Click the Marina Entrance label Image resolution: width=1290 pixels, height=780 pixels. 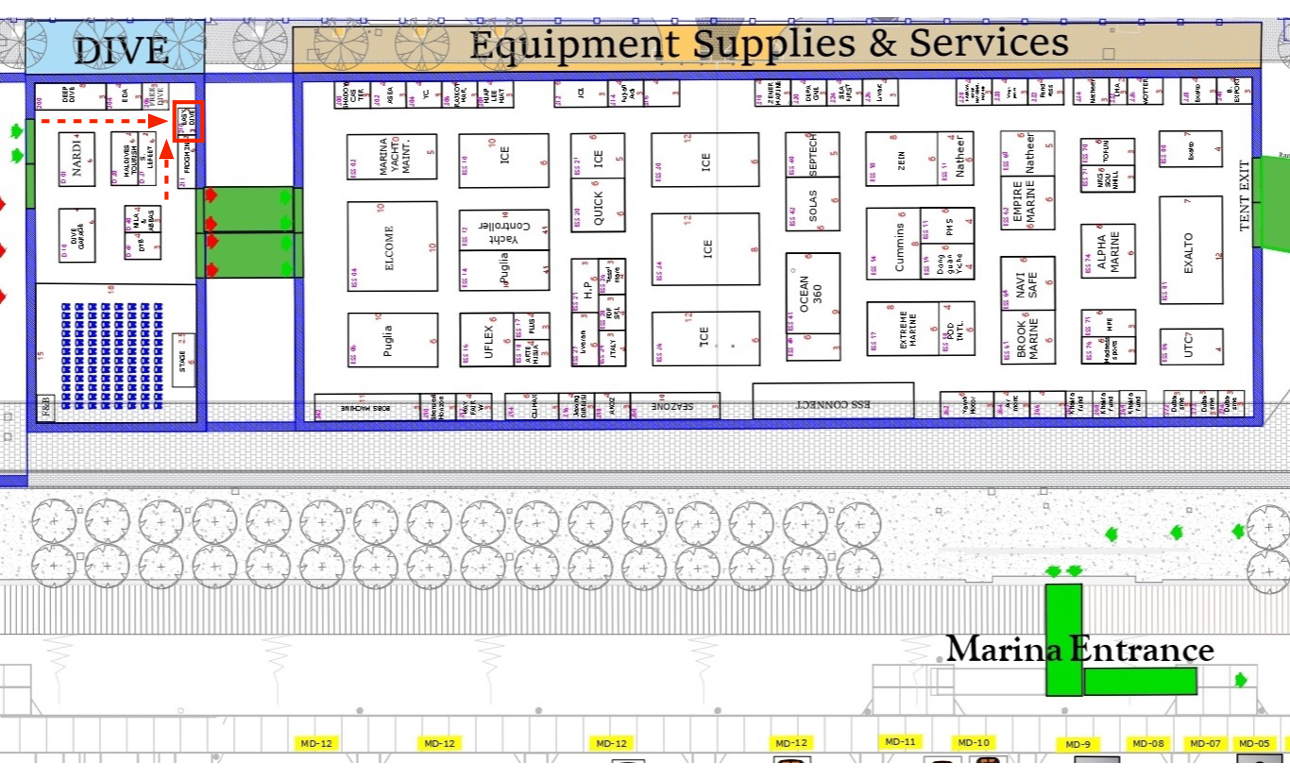point(1080,650)
